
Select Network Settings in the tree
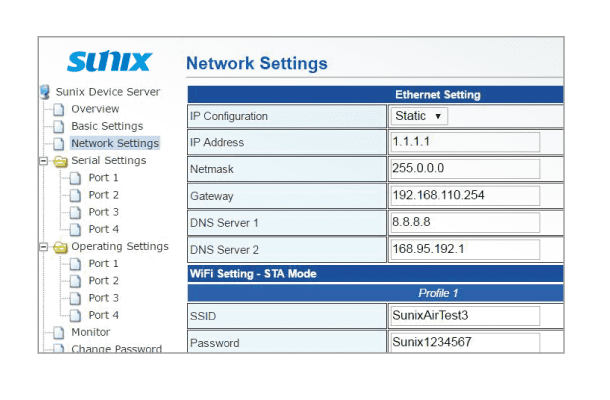115,143
